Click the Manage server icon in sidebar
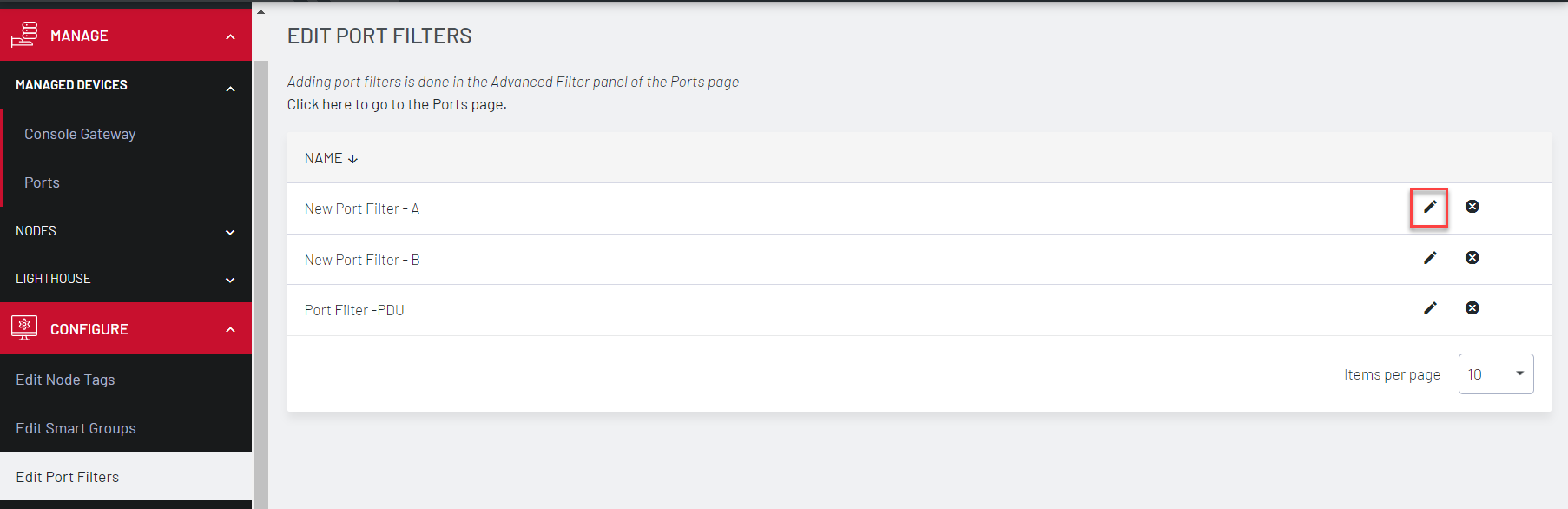 (x=24, y=35)
